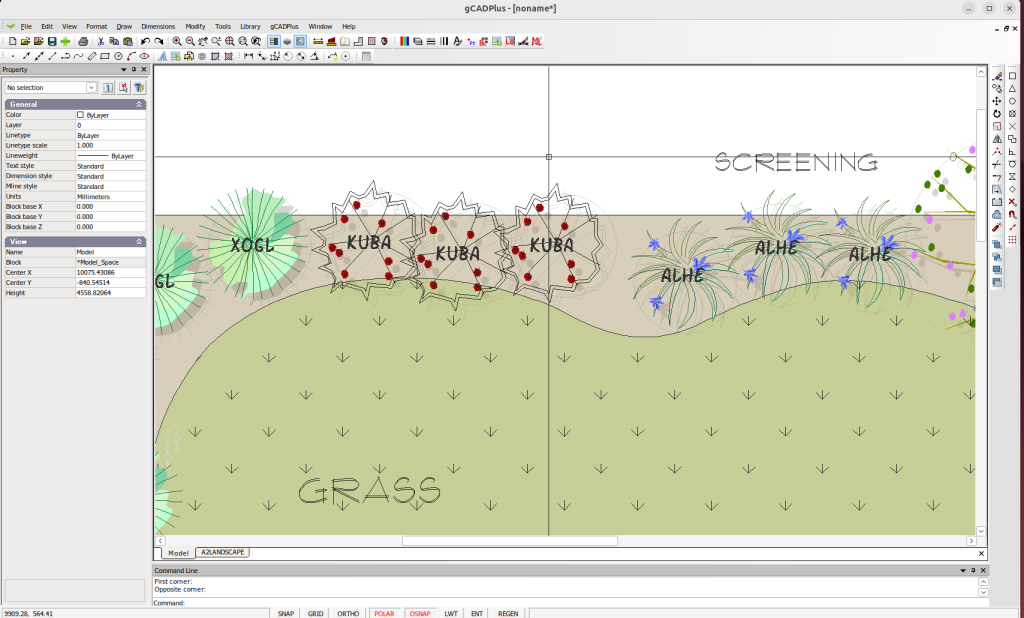Select the Mirror tool in right toolbar

pyautogui.click(x=997, y=139)
